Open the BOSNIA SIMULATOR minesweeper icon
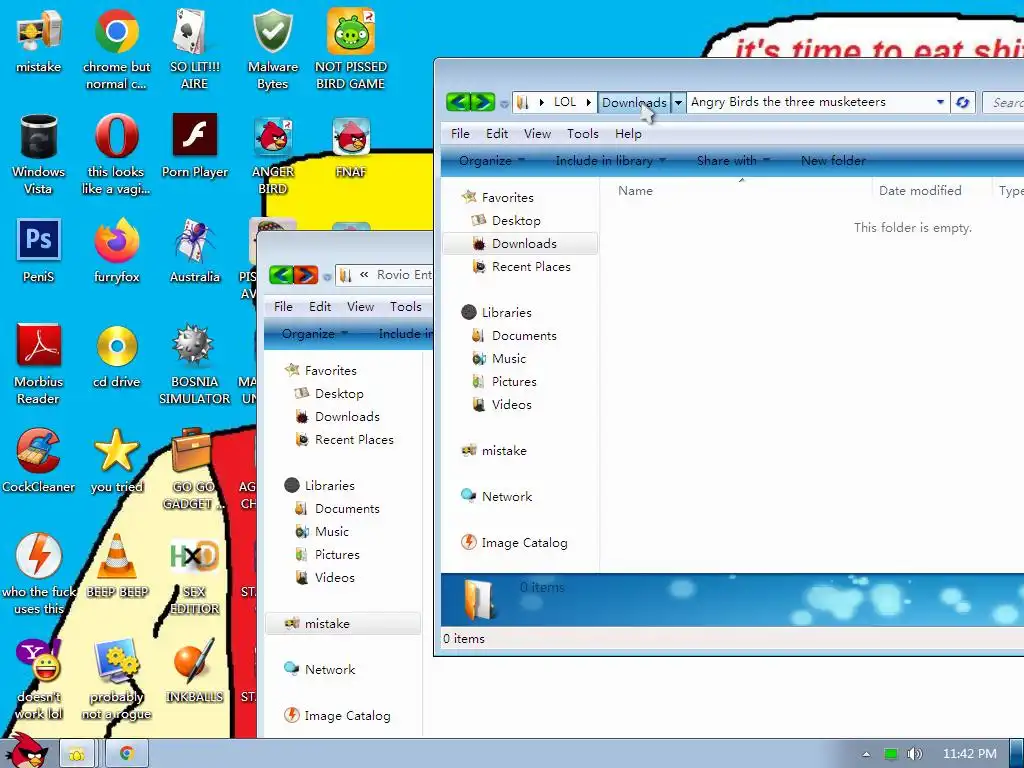The height and width of the screenshot is (768, 1024). click(x=195, y=363)
